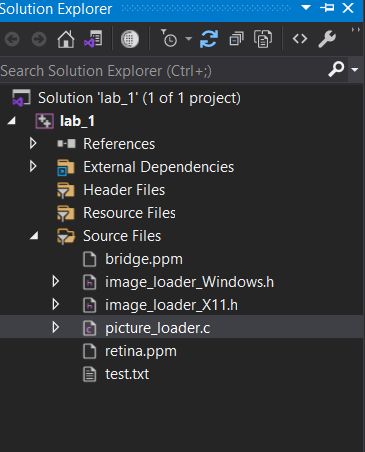Image resolution: width=365 pixels, height=452 pixels.
Task: Click the Header Files folder icon
Action: pos(66,190)
